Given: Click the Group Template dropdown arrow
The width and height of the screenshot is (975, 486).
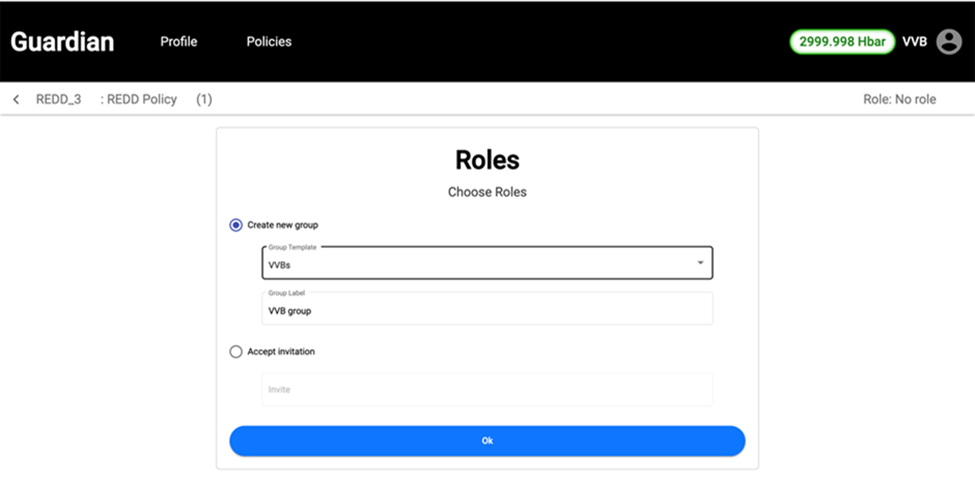Looking at the screenshot, I should (700, 263).
